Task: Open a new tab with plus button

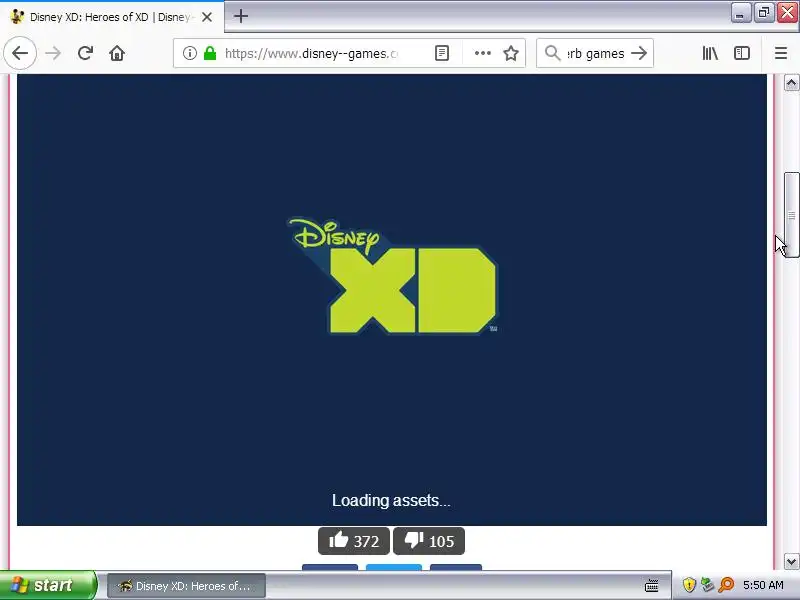Action: [x=241, y=16]
